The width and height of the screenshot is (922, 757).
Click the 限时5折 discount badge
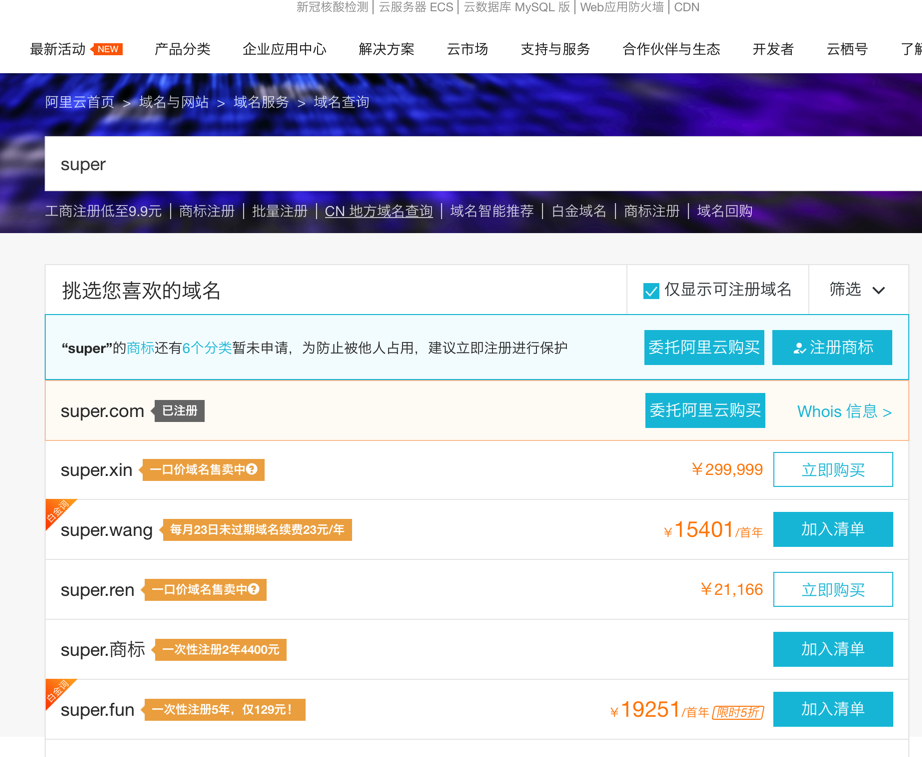[738, 713]
